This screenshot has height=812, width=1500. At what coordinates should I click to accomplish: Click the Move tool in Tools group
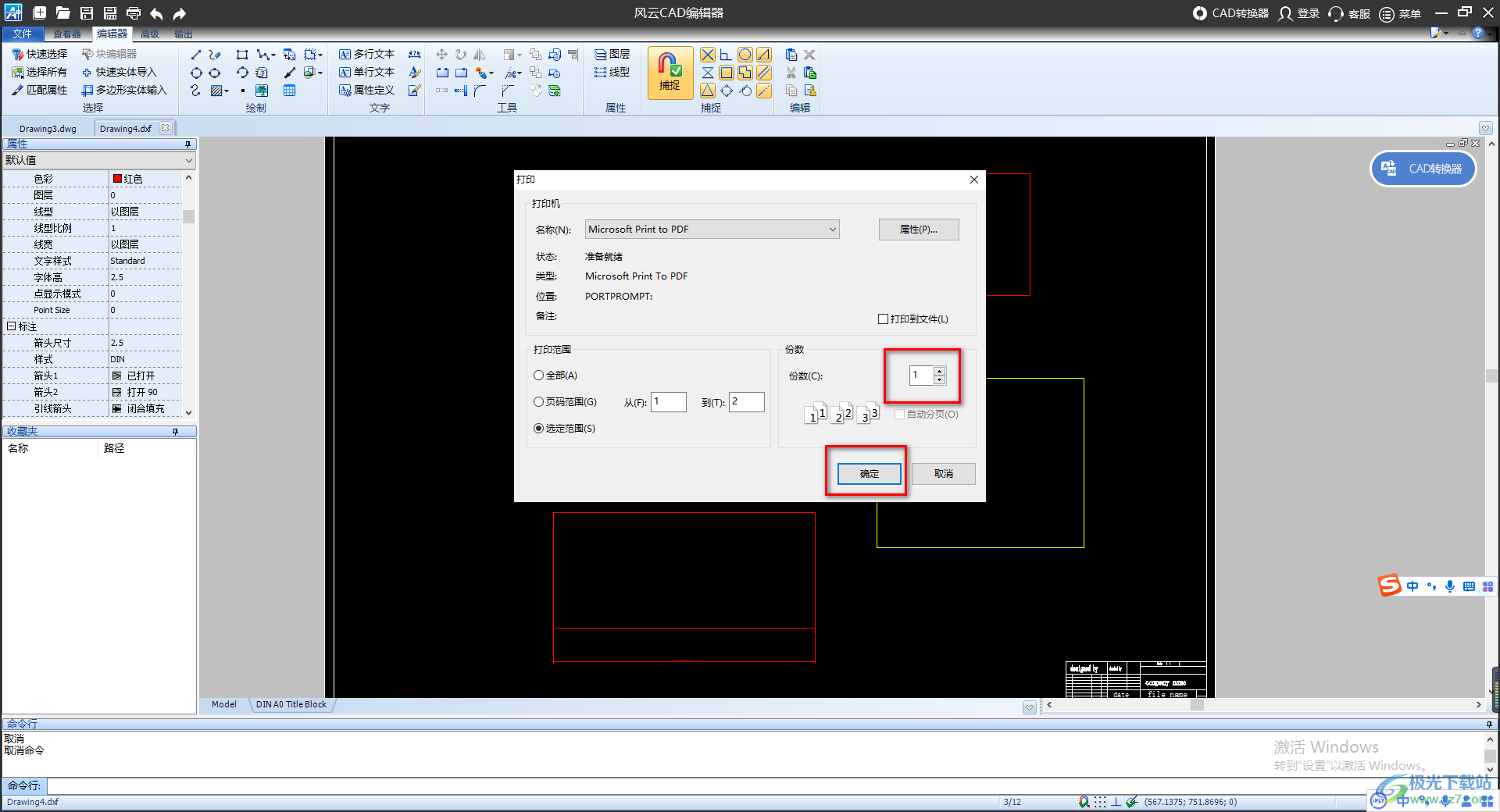(x=441, y=55)
